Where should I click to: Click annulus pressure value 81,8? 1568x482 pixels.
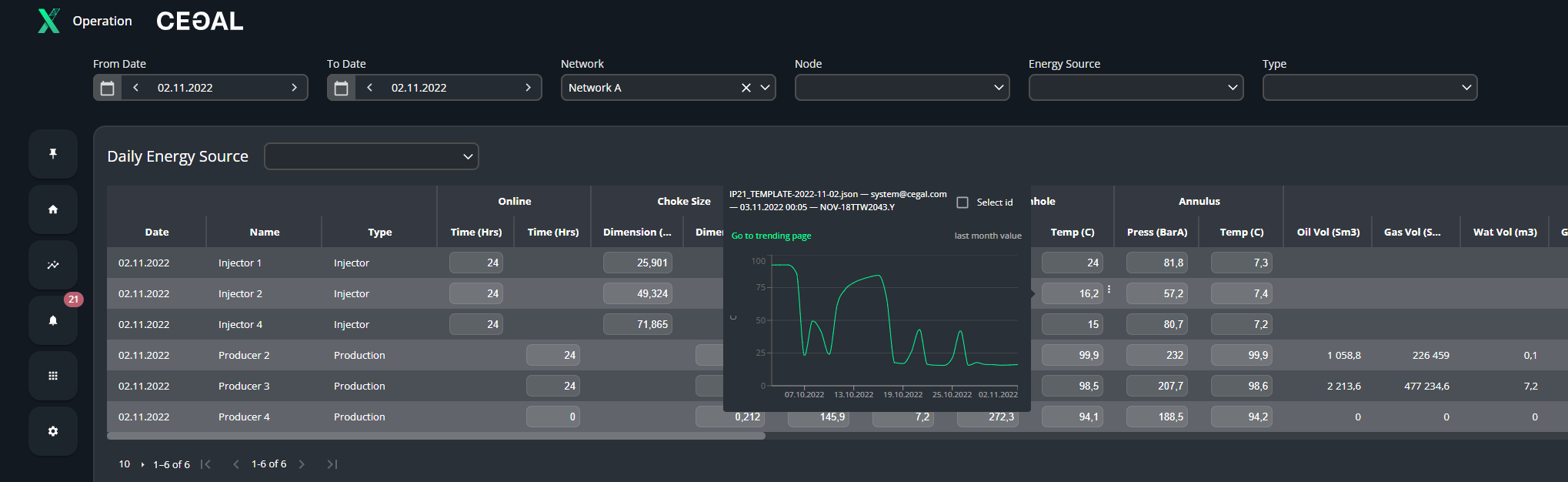click(x=1157, y=263)
